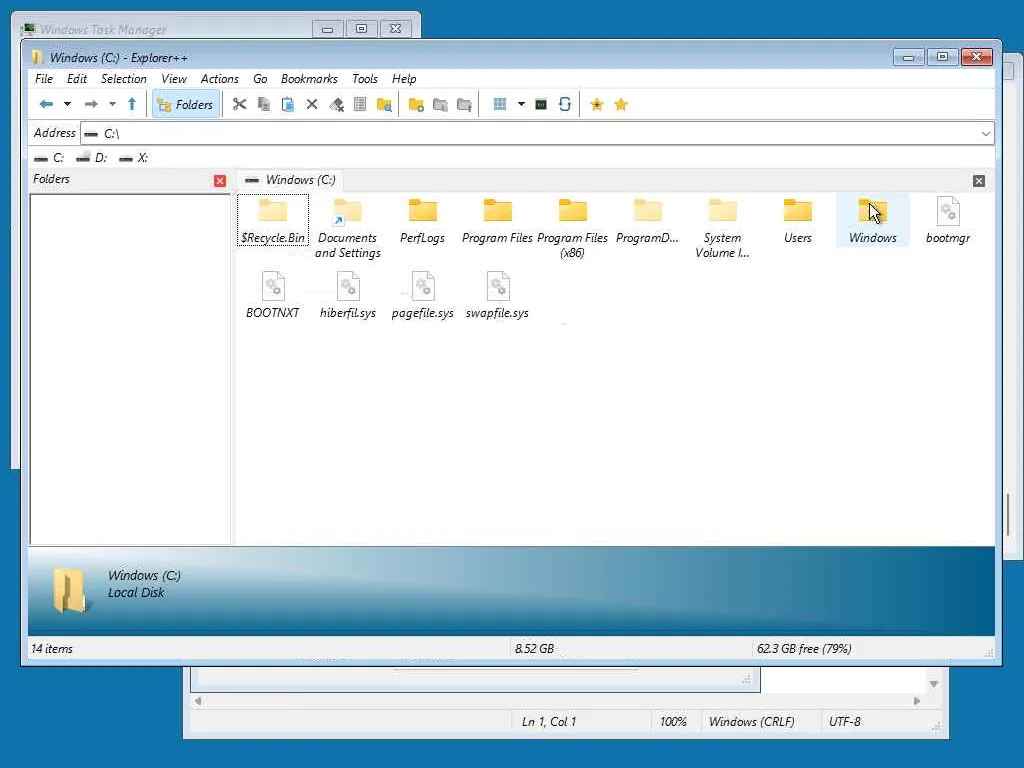Select the Program Files folder

pos(497,220)
